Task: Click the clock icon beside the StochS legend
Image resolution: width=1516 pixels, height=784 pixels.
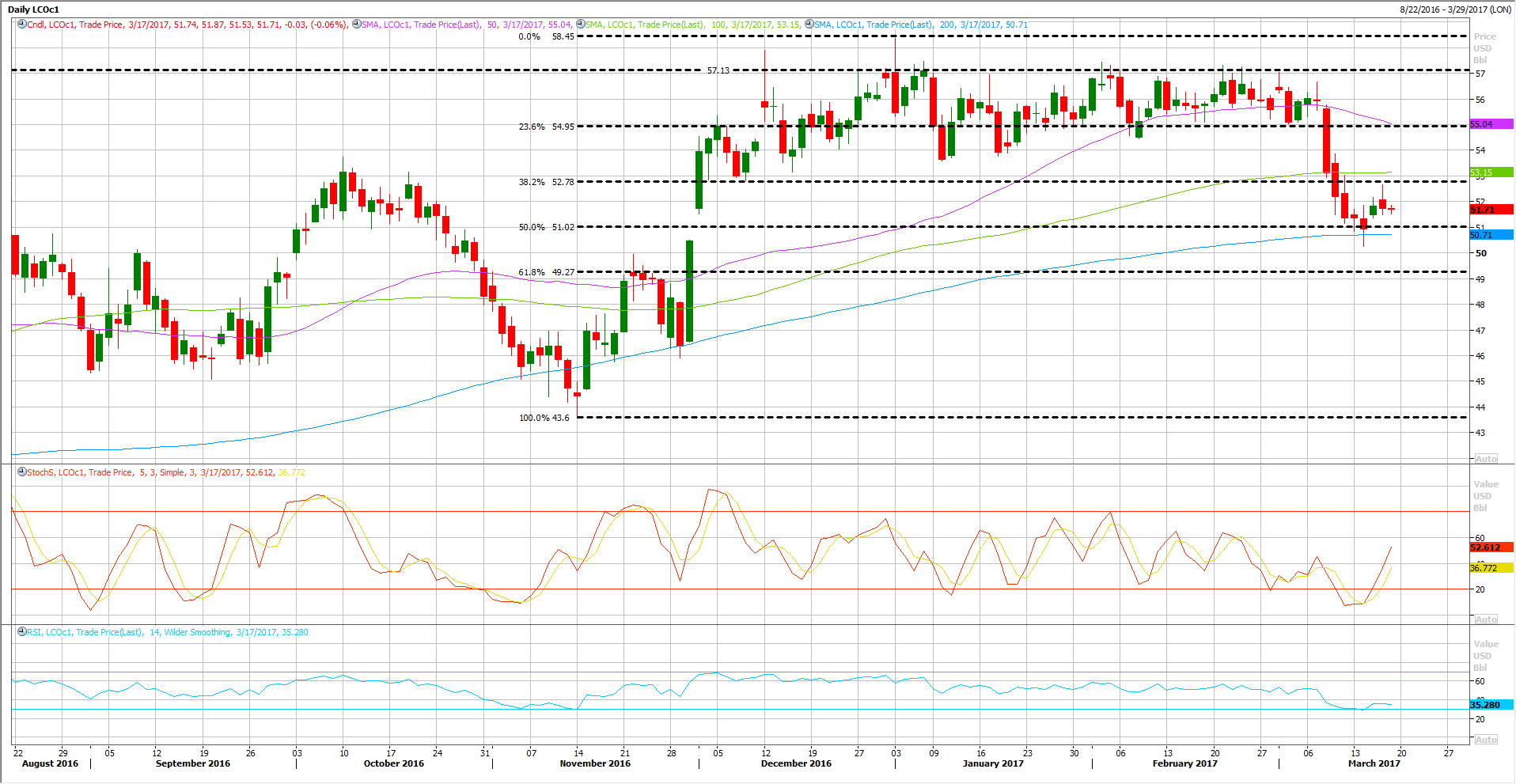Action: (x=21, y=472)
